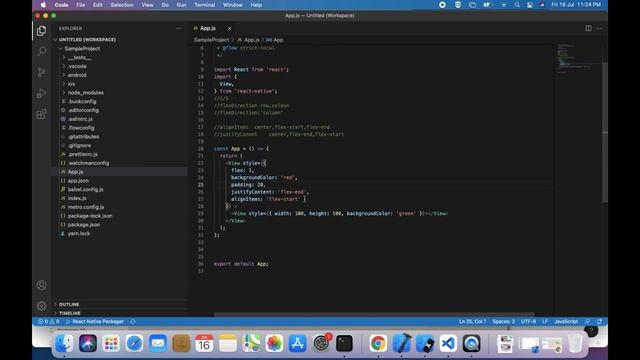640x360 pixels.
Task: Open Simulator from the Dock
Action: (425, 343)
